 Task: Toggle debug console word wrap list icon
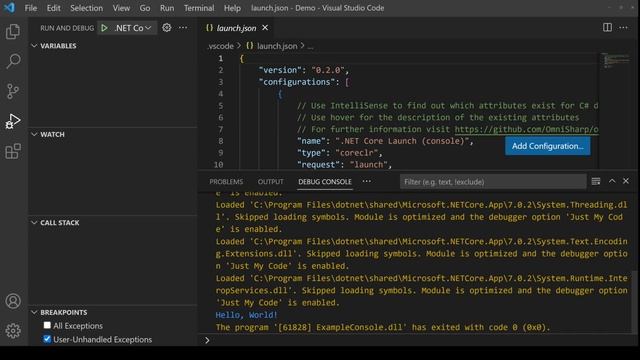coord(596,181)
